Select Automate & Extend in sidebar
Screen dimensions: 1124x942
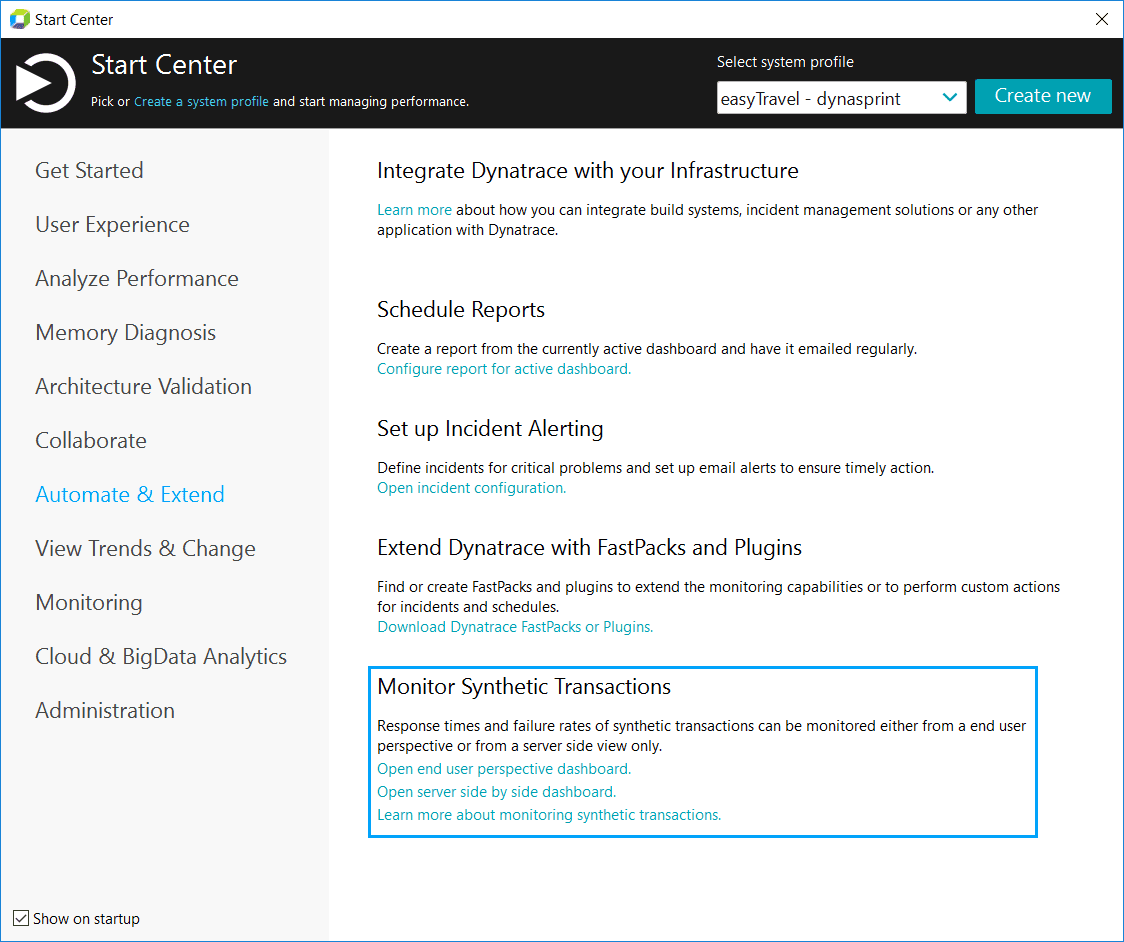click(130, 495)
